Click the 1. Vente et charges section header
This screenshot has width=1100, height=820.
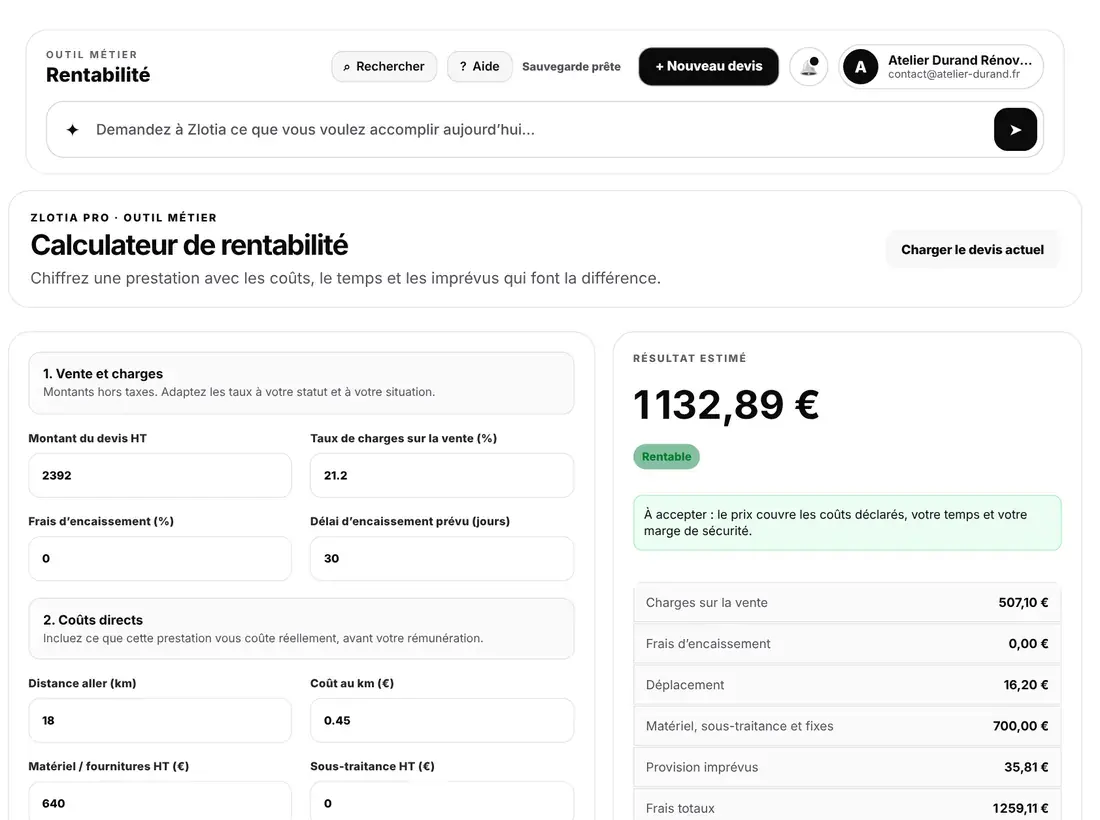click(302, 383)
